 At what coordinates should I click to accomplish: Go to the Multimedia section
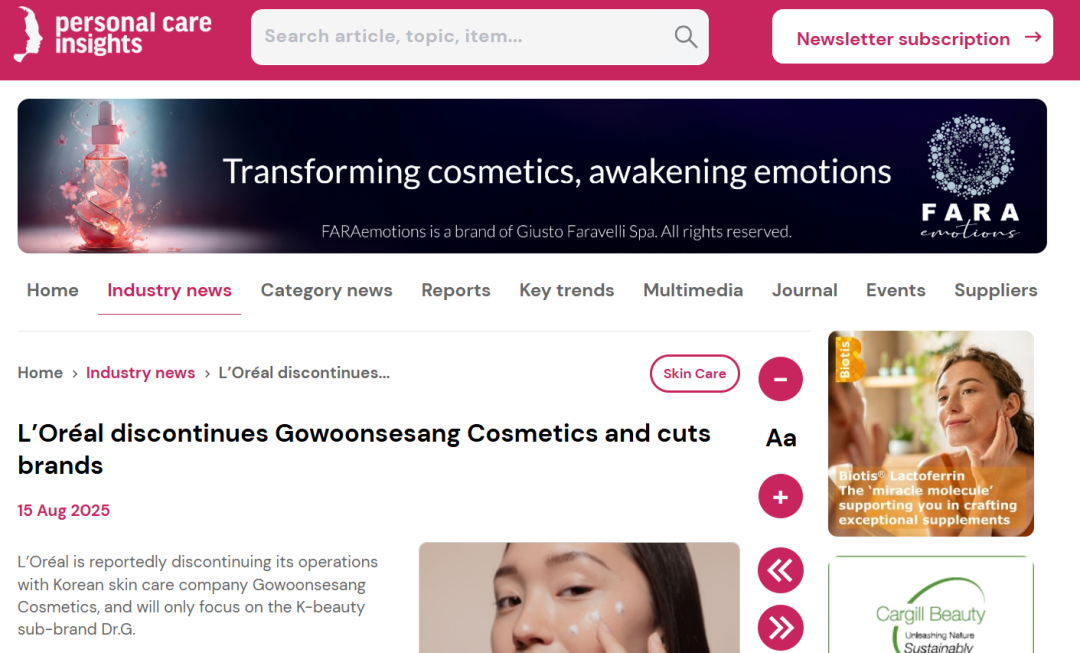[693, 290]
